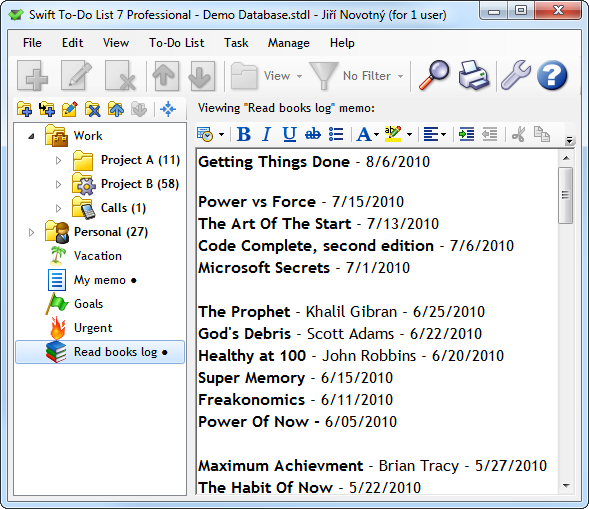Toggle Strikethrough formatting in memo
The image size is (589, 509).
coord(313,134)
